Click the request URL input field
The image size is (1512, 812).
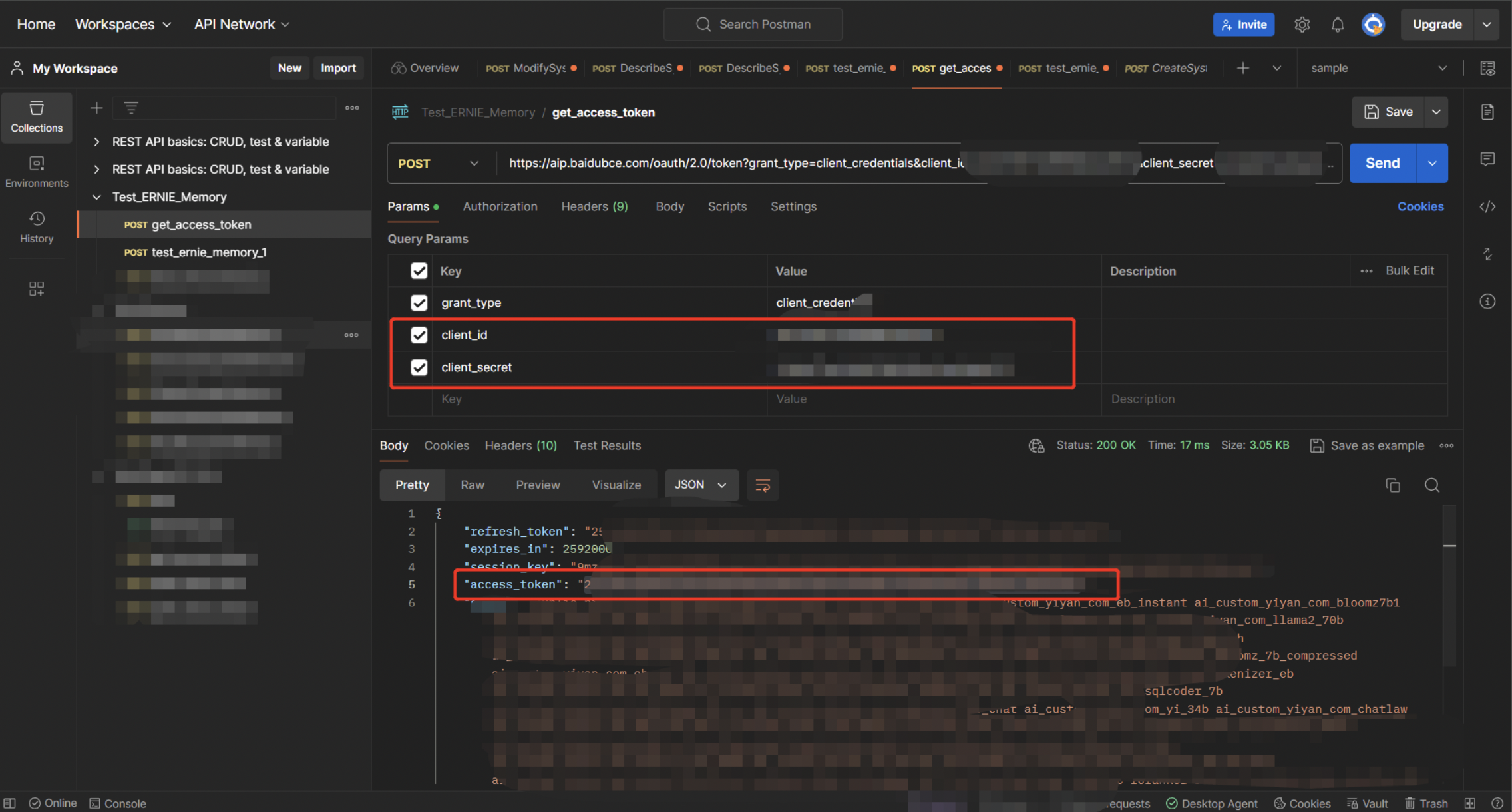point(918,164)
